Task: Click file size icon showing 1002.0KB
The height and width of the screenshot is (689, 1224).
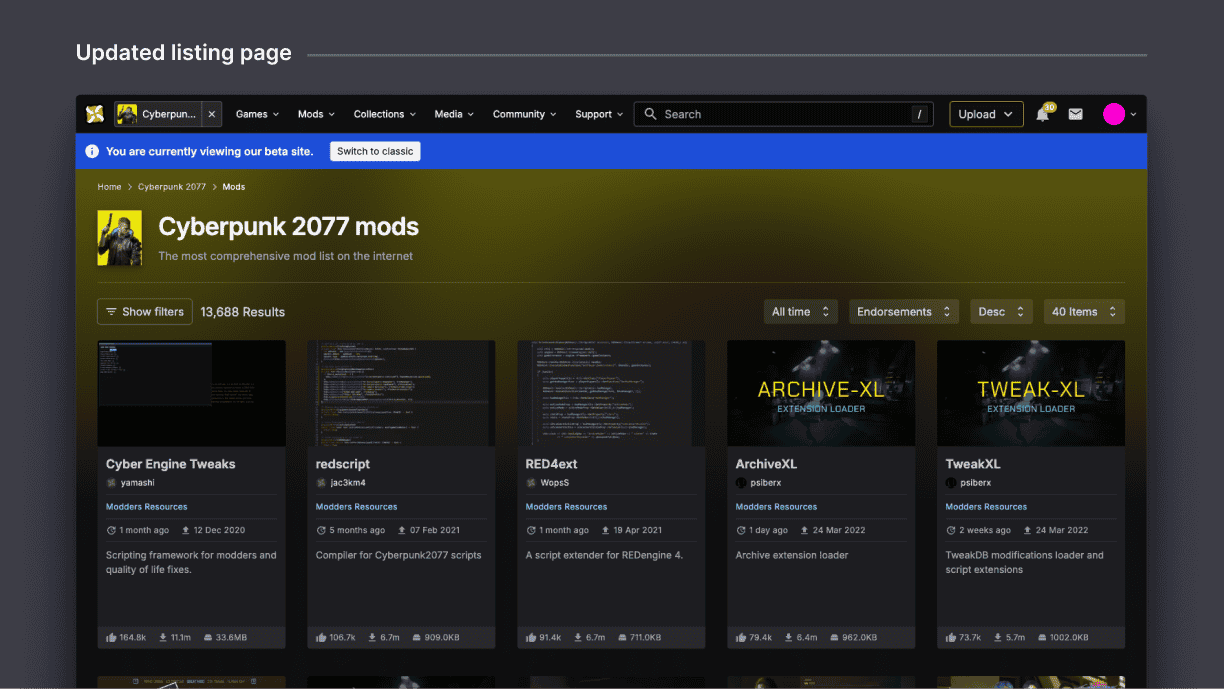Action: pos(1041,637)
